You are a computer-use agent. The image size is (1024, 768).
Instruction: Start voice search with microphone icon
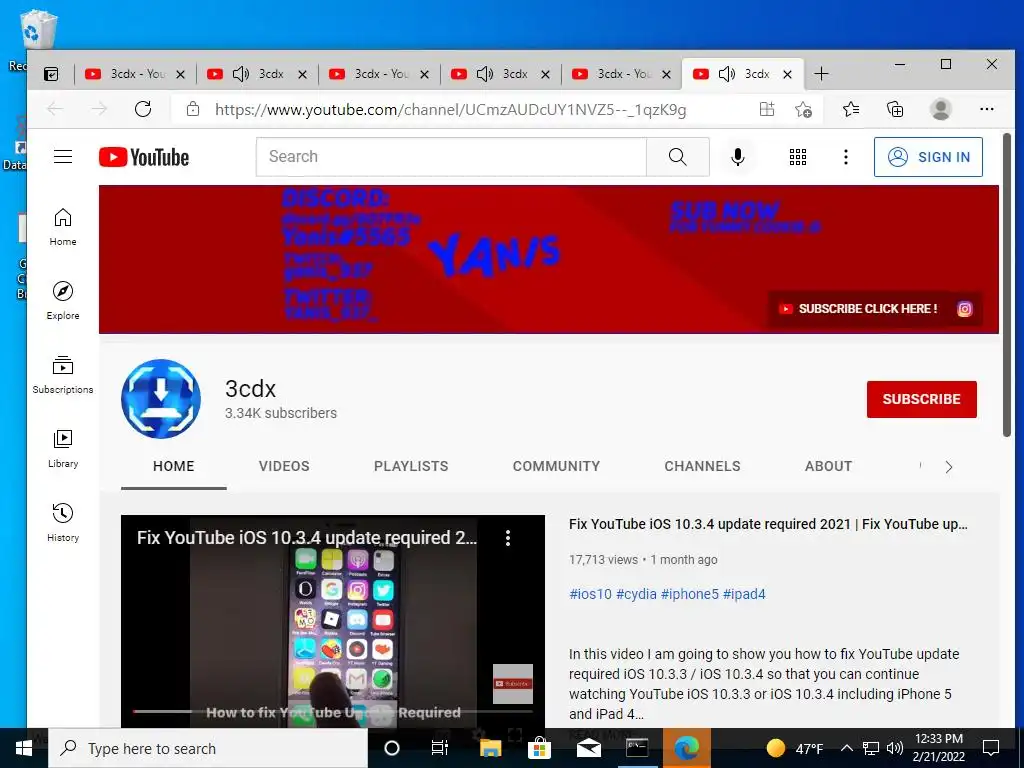tap(738, 157)
